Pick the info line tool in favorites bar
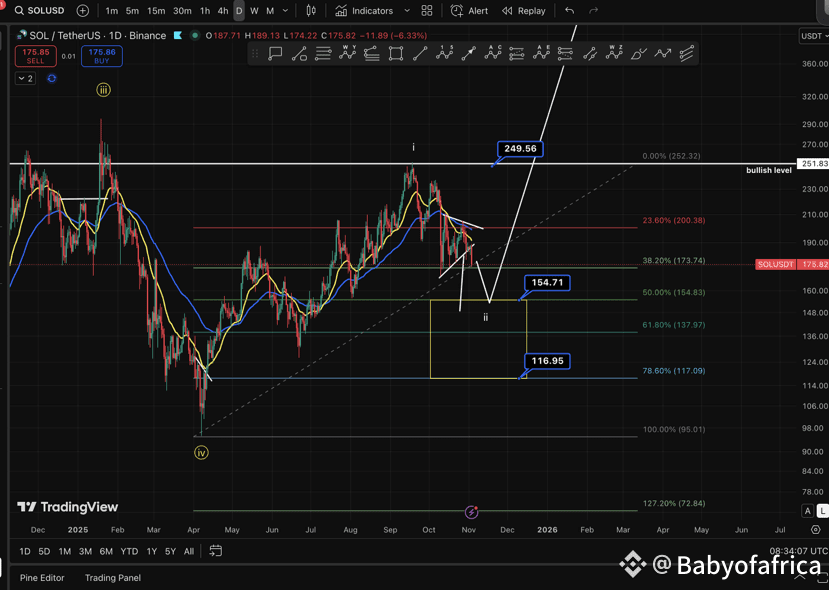Screen dimensions: 829x590 pos(299,53)
